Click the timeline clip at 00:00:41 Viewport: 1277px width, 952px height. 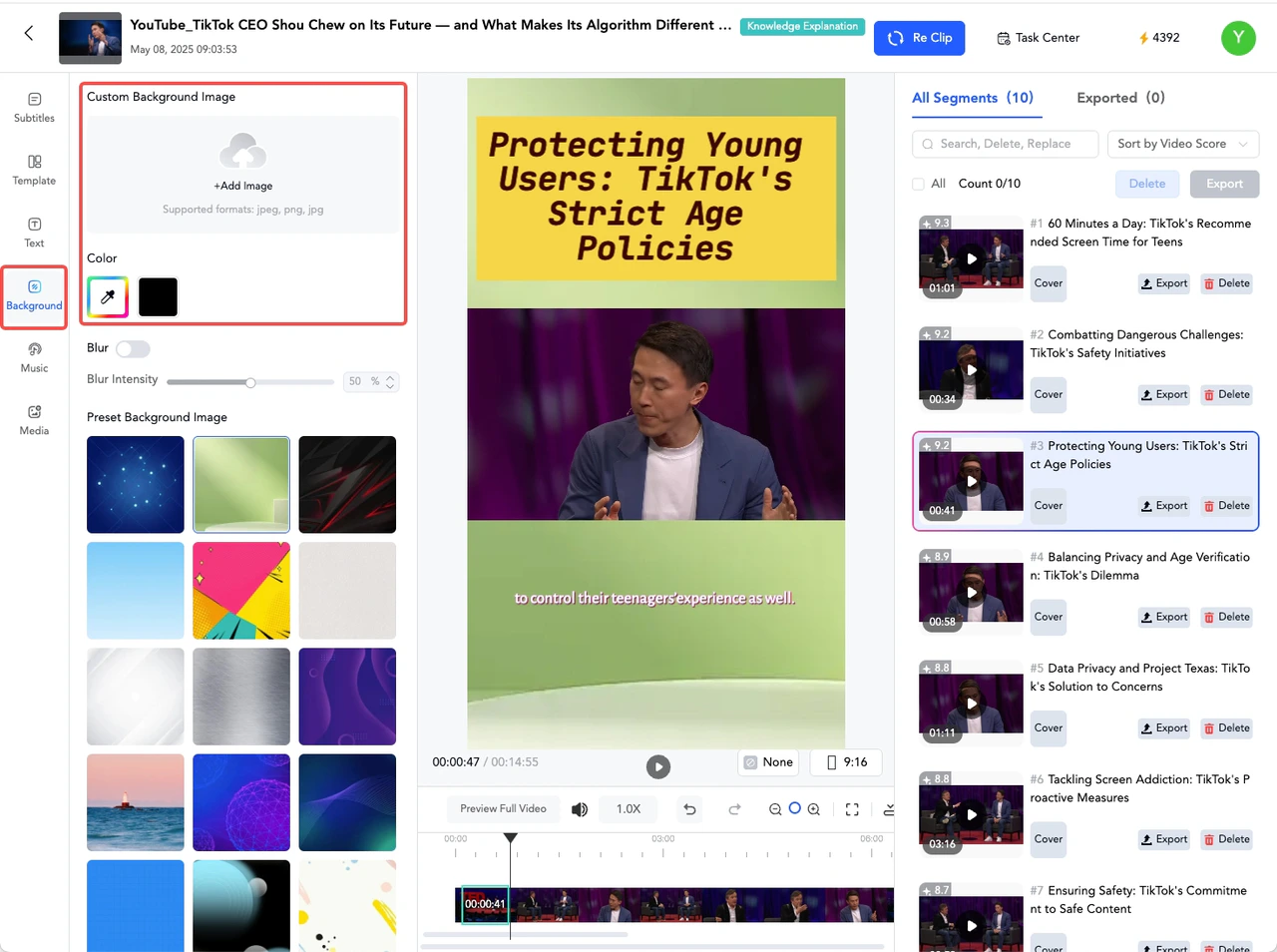coord(485,904)
